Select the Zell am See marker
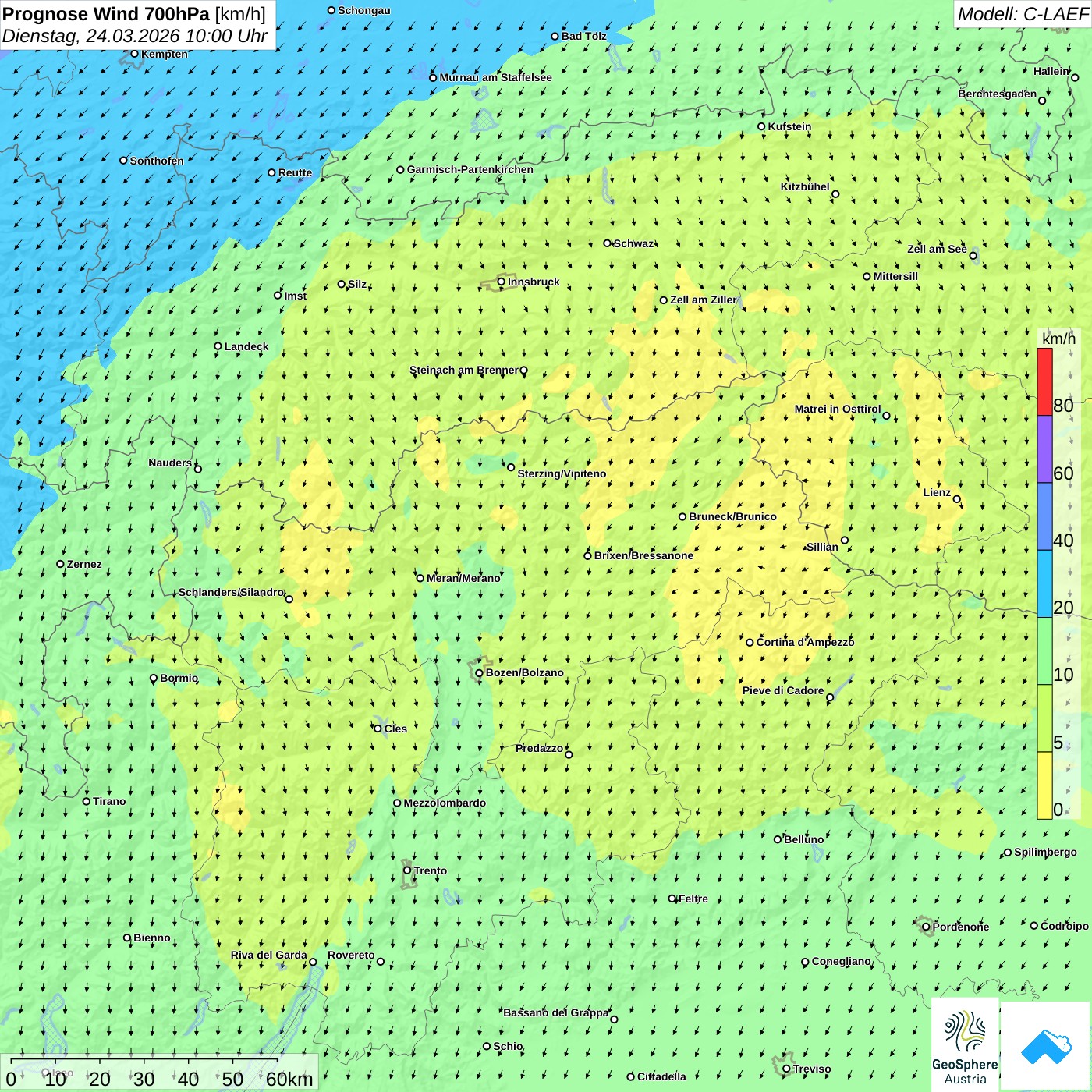This screenshot has height=1092, width=1092. pos(973,255)
